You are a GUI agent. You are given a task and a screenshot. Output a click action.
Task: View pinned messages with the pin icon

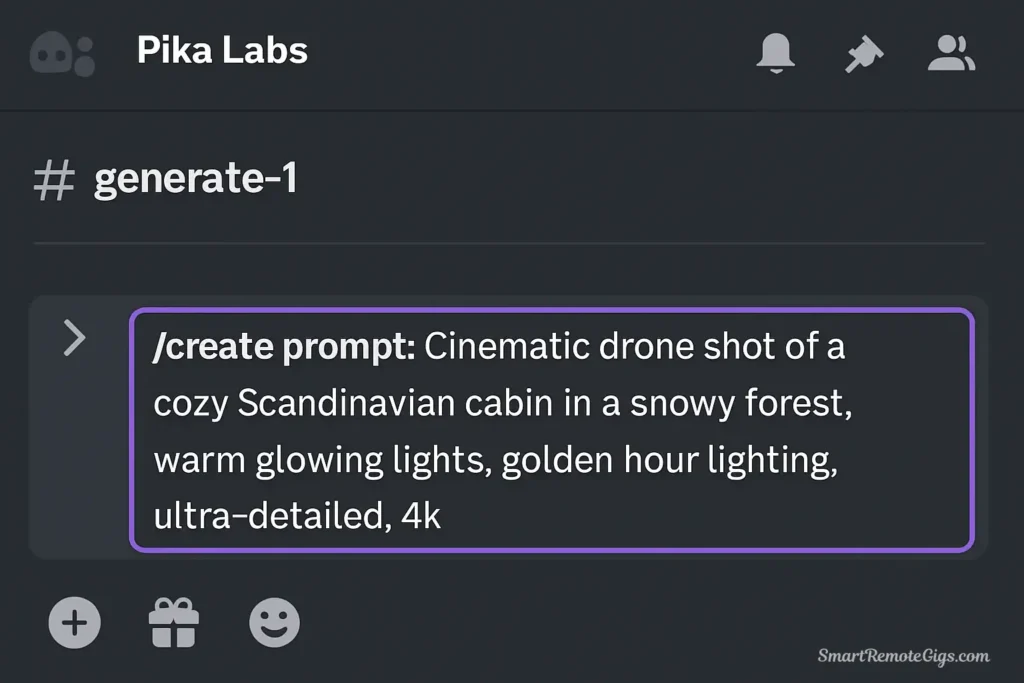pos(862,54)
